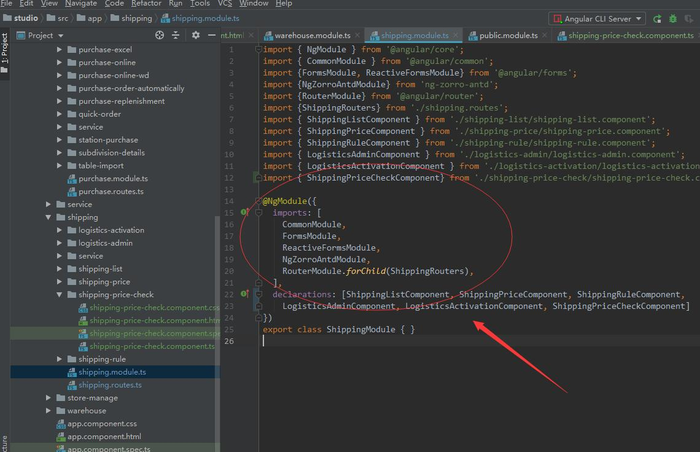The height and width of the screenshot is (452, 700).
Task: Select app.component.css file
Action: coord(102,423)
